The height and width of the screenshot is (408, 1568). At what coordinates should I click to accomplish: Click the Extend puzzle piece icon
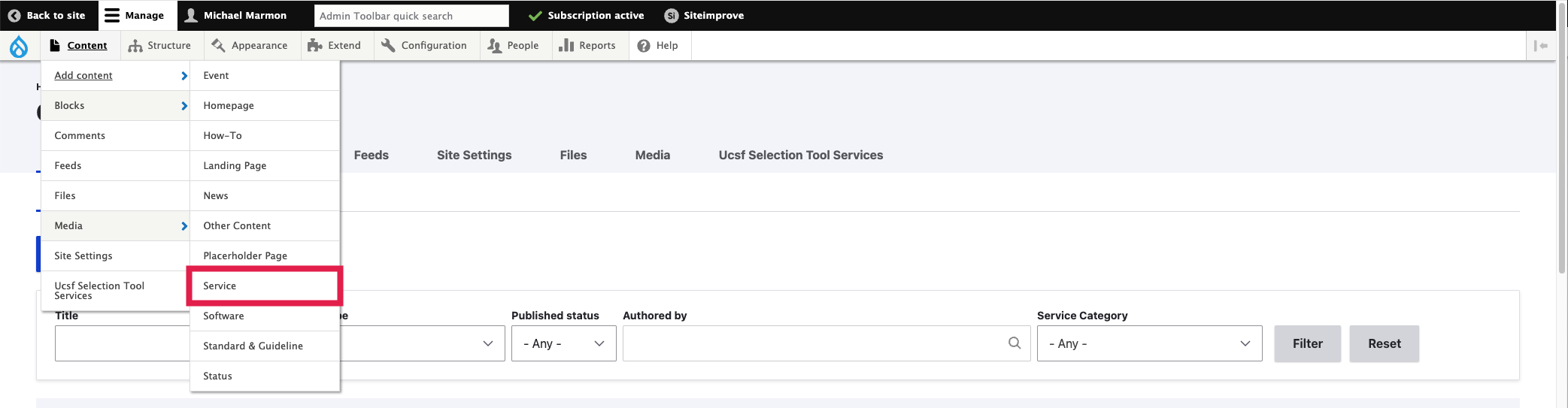tap(315, 46)
